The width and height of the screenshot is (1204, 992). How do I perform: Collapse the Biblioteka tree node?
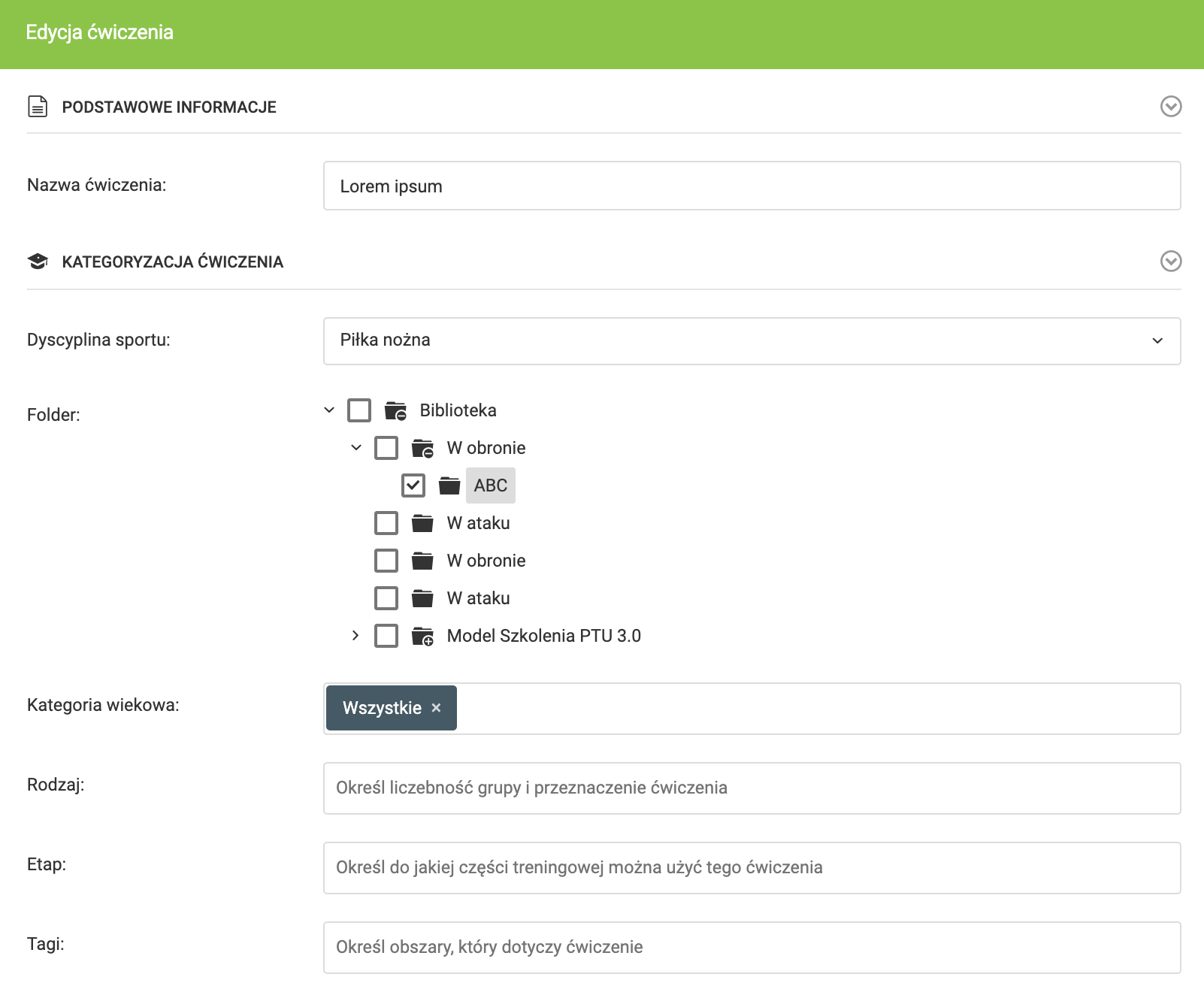tap(329, 410)
